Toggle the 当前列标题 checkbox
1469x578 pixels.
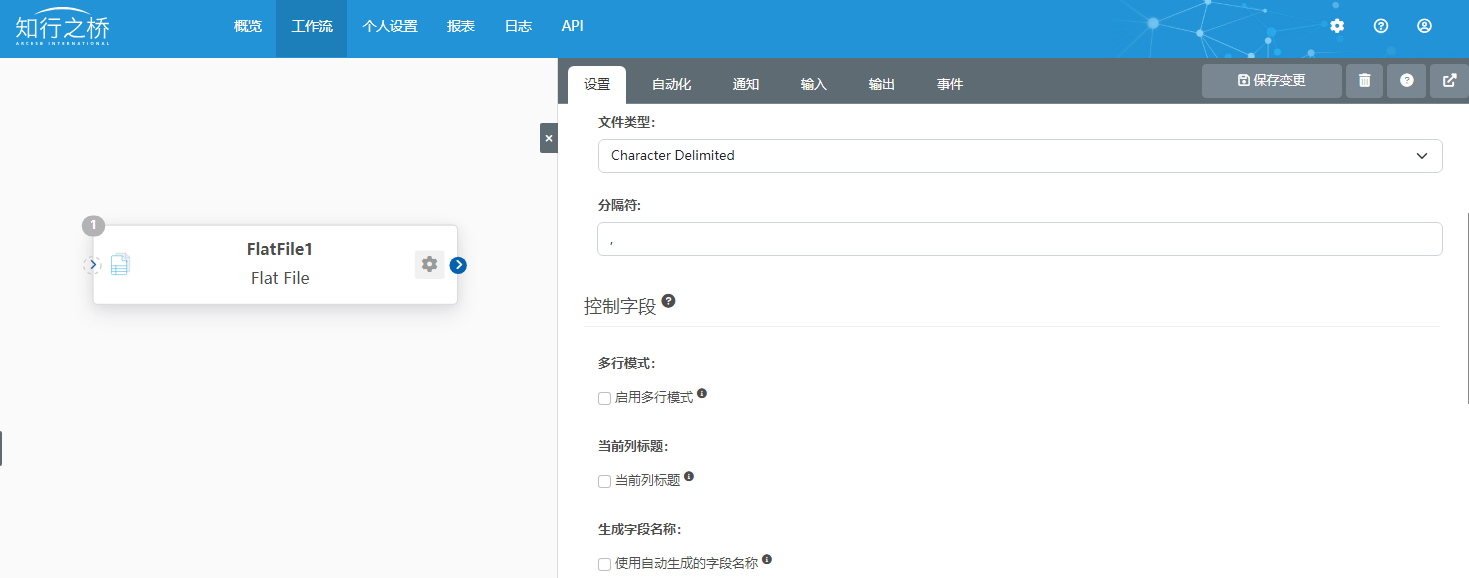[x=604, y=481]
